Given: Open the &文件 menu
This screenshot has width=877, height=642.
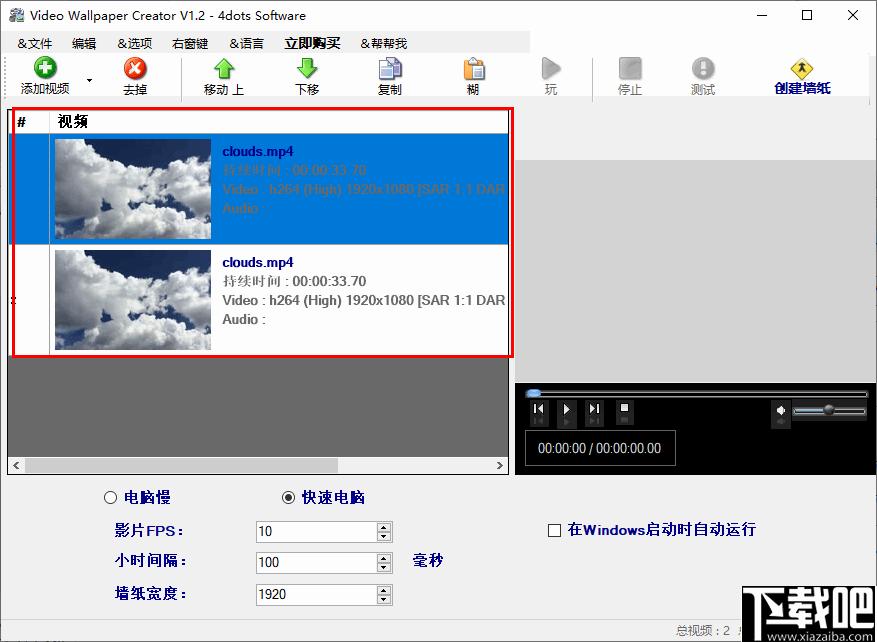Looking at the screenshot, I should click(x=35, y=44).
